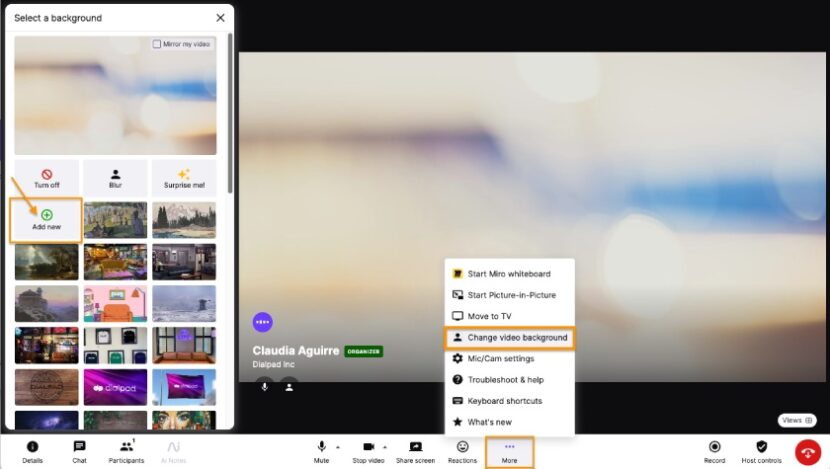Click Add new background button
The width and height of the screenshot is (830, 469).
[46, 219]
